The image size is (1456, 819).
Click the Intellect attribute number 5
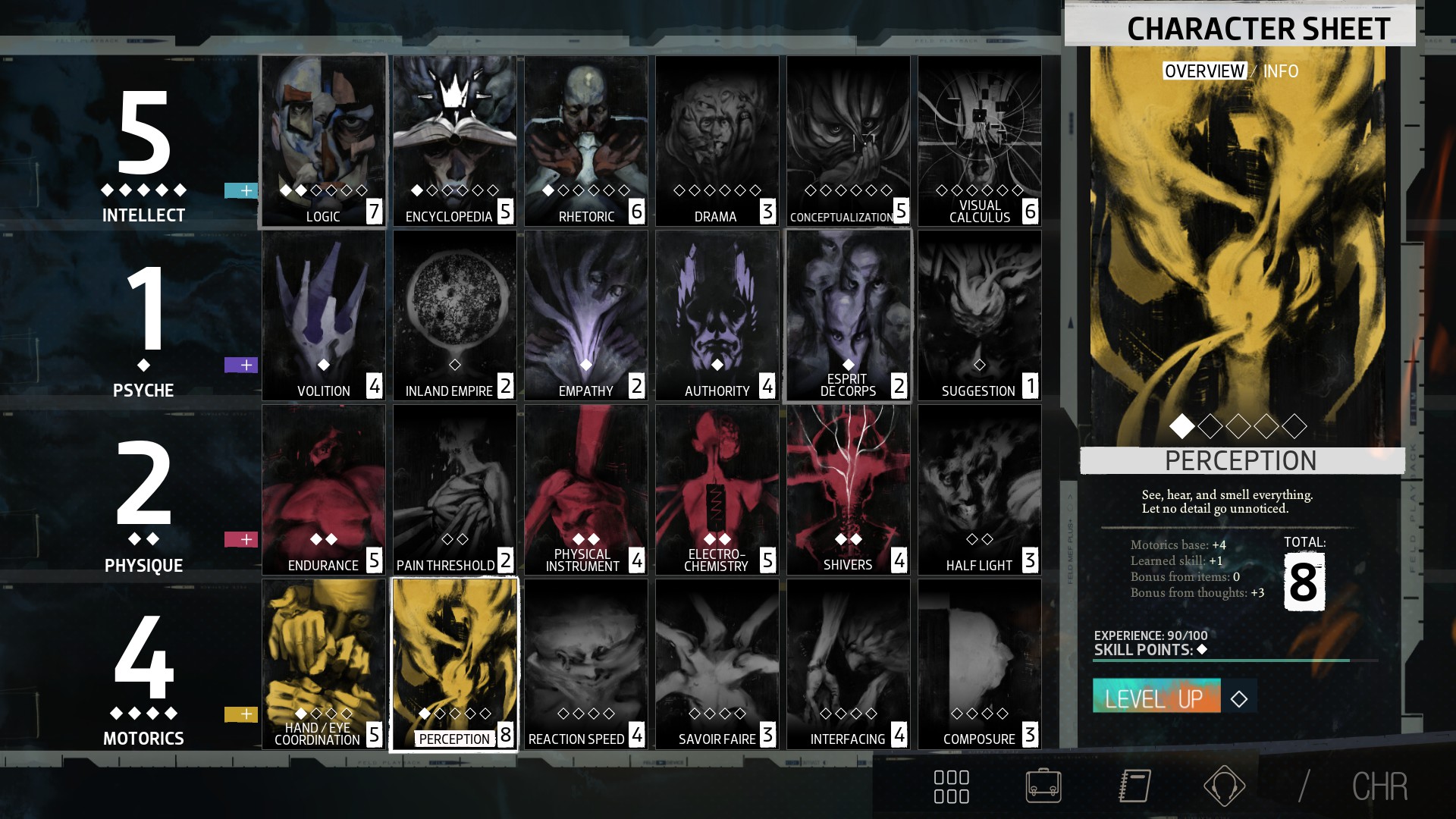(x=144, y=131)
